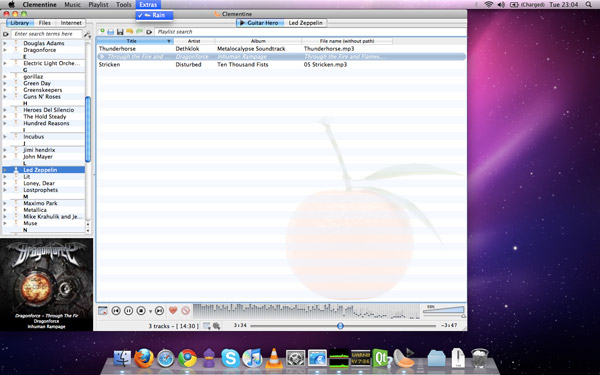The height and width of the screenshot is (375, 600).
Task: Stop playback with the stop button
Action: (x=141, y=311)
